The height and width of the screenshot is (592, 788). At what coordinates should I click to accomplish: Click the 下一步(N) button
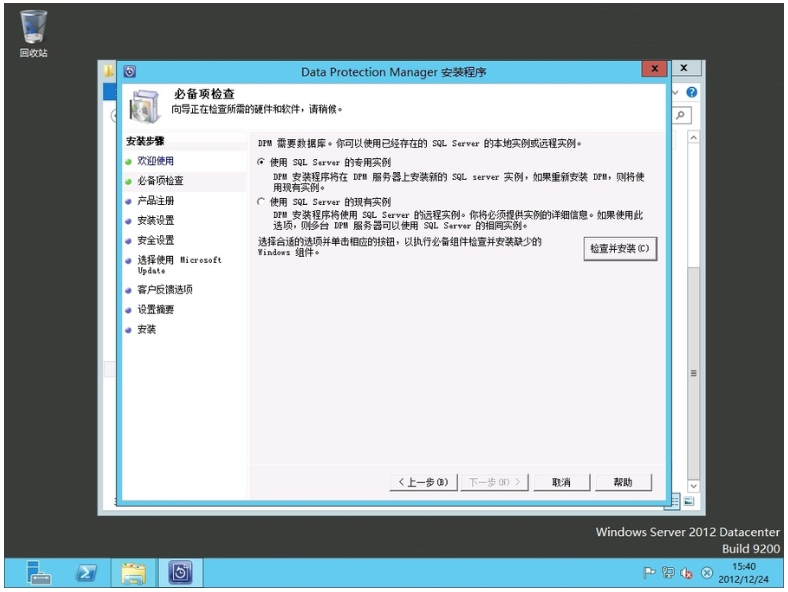click(x=495, y=482)
